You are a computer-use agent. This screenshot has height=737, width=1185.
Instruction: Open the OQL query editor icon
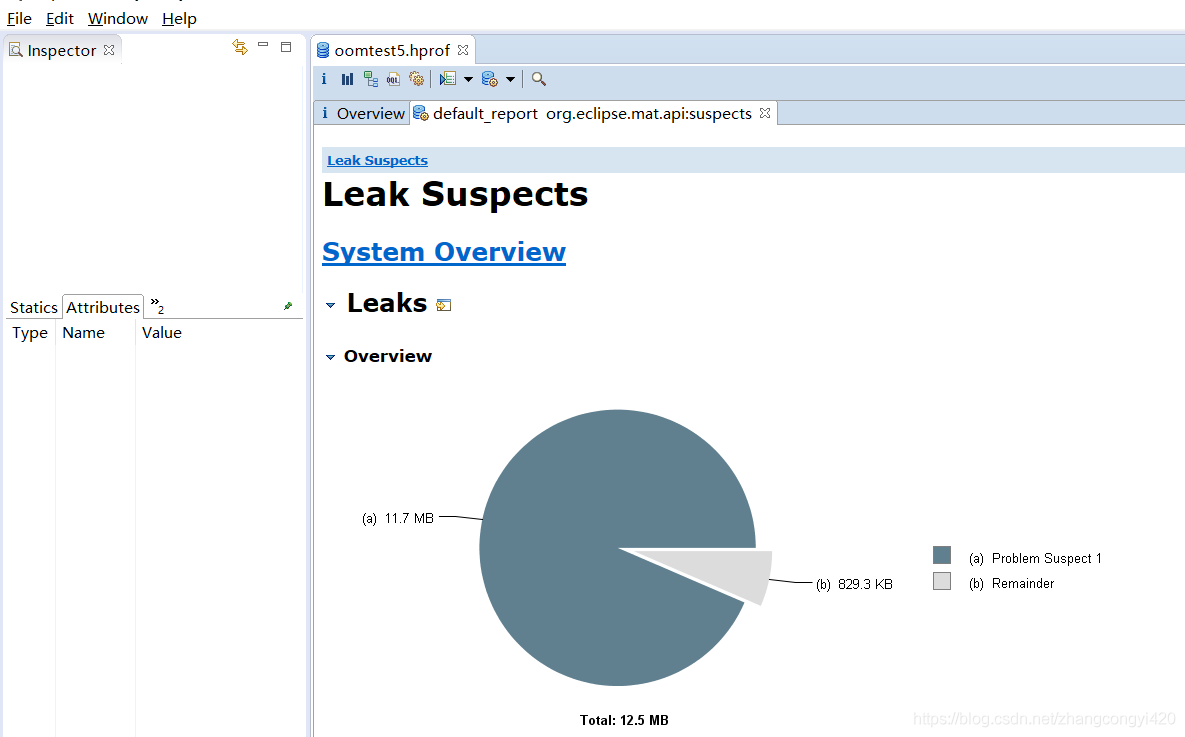click(x=393, y=79)
